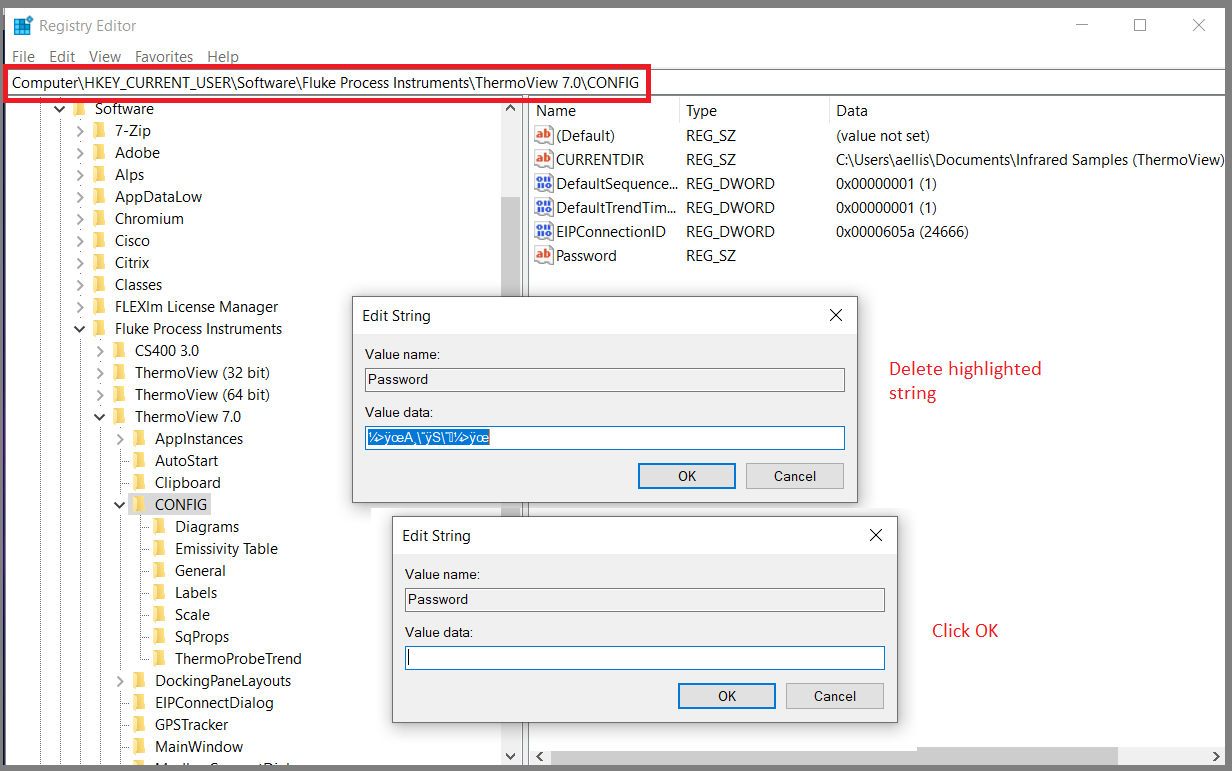Viewport: 1232px width, 771px height.
Task: Collapse the Software tree node
Action: (60, 109)
